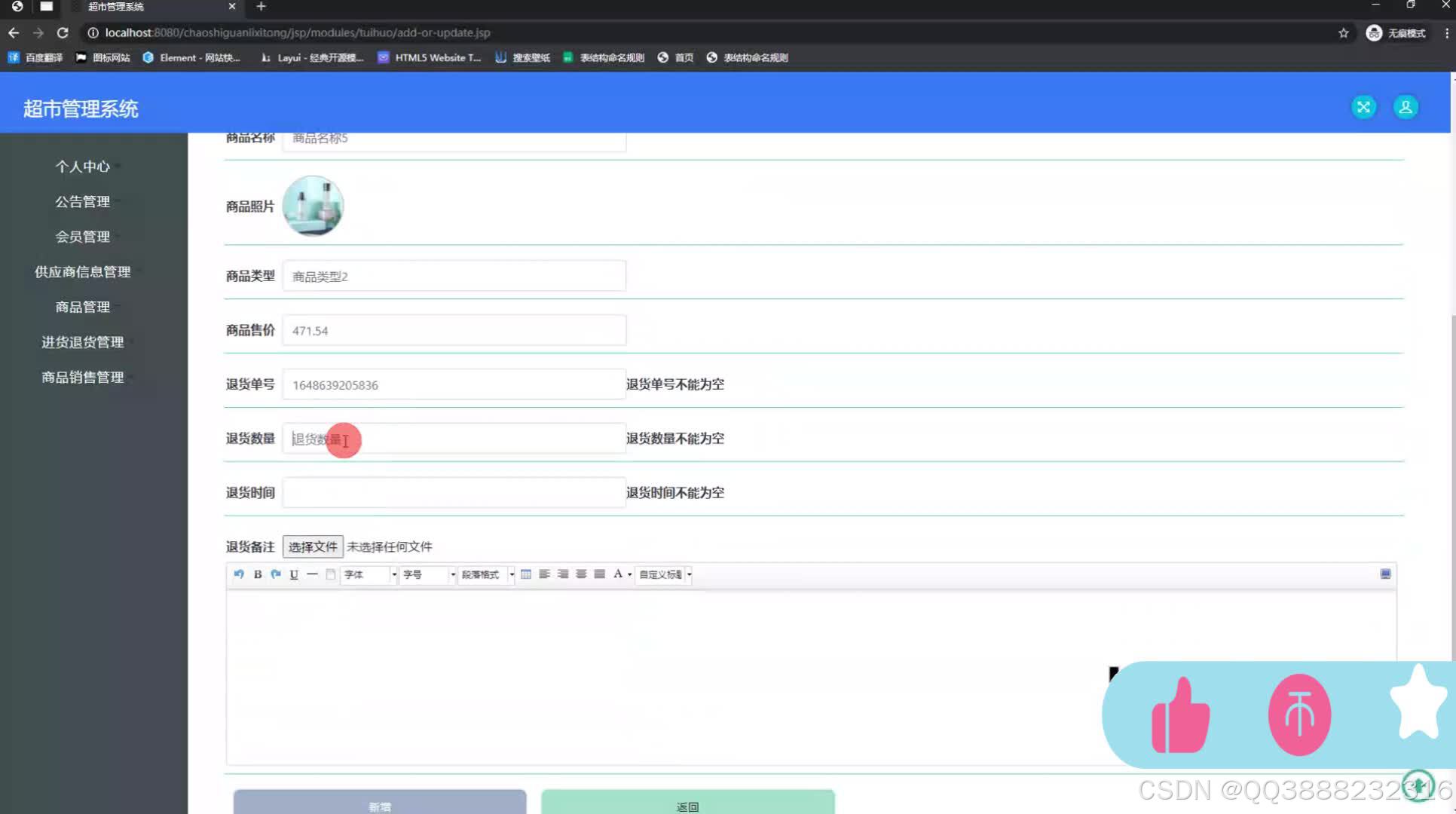The width and height of the screenshot is (1456, 814).
Task: Click the fullscreen toggle icon in header
Action: click(1363, 107)
